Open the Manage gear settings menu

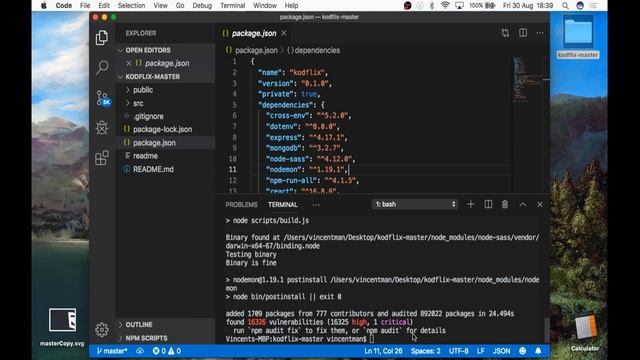click(102, 329)
